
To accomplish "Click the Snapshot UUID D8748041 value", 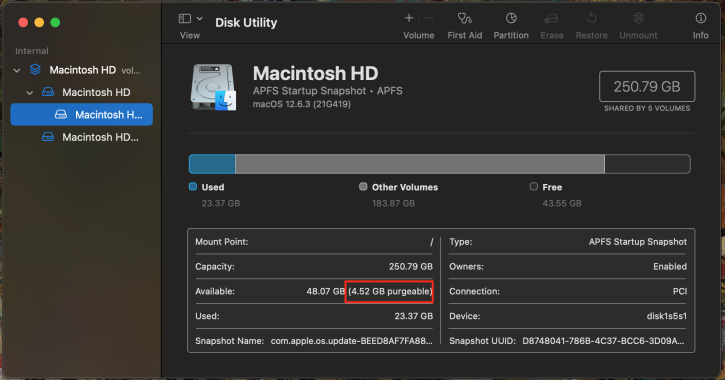I will pos(603,341).
